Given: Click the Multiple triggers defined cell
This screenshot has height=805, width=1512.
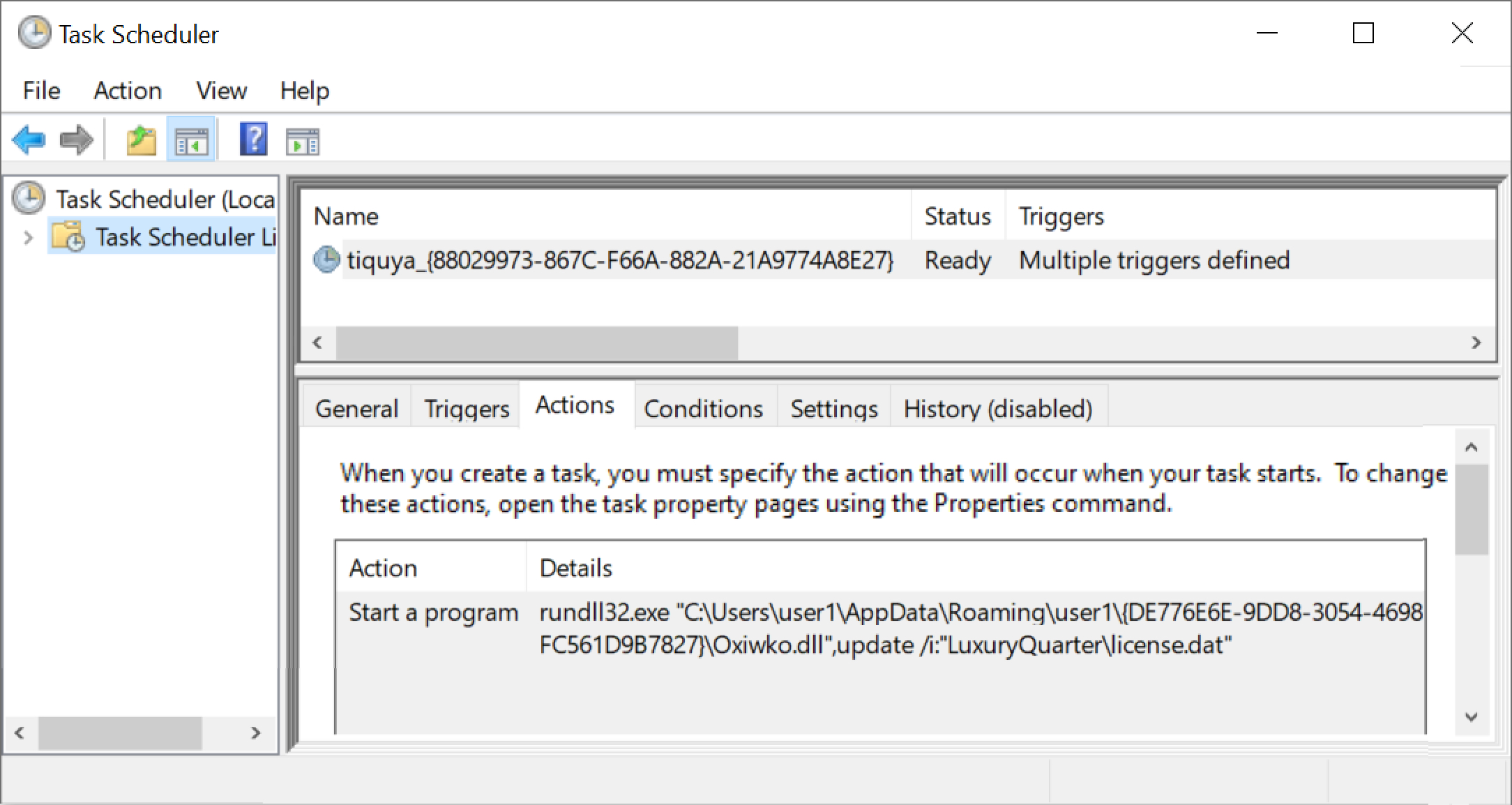Looking at the screenshot, I should pyautogui.click(x=1154, y=260).
